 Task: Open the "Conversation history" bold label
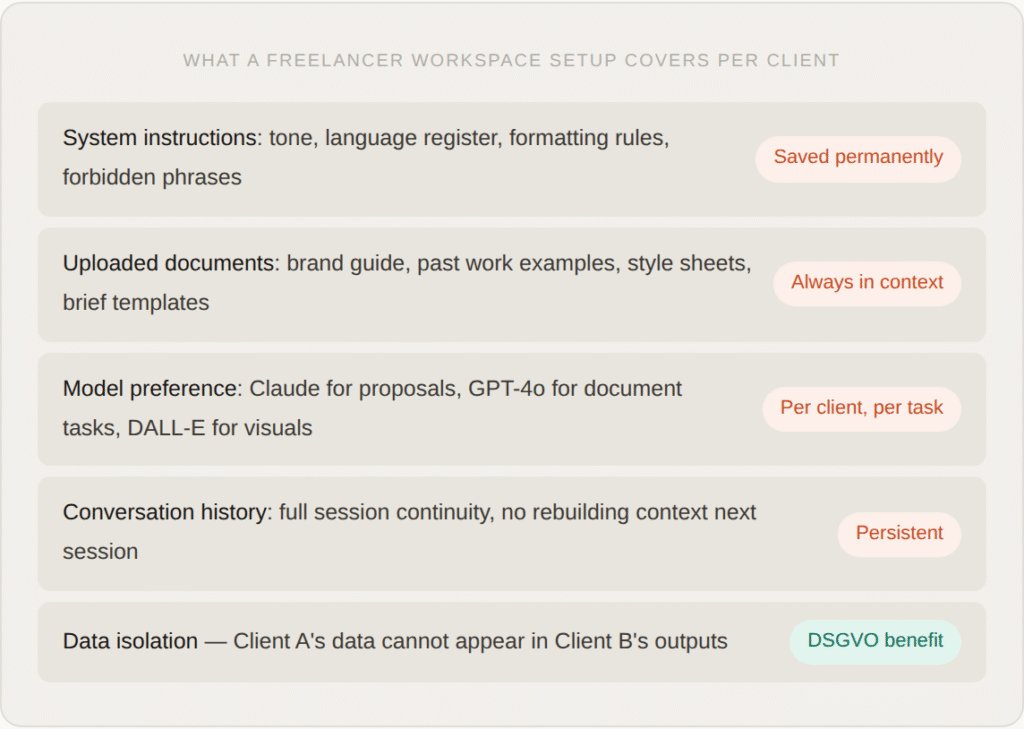pos(164,513)
